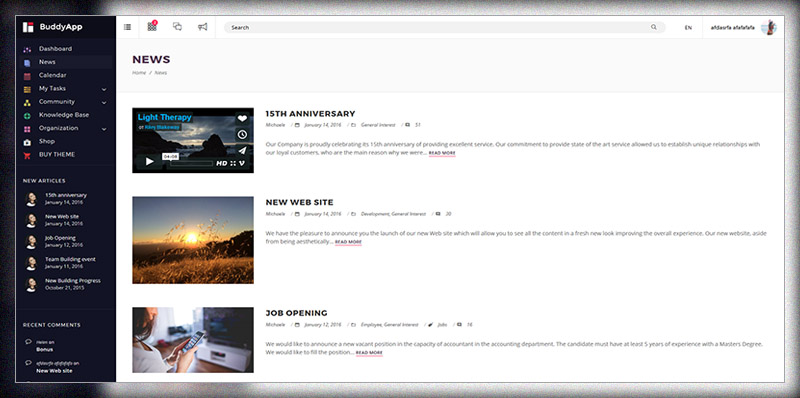The image size is (800, 398).
Task: Open New Building Progress in New Articles
Action: [72, 281]
